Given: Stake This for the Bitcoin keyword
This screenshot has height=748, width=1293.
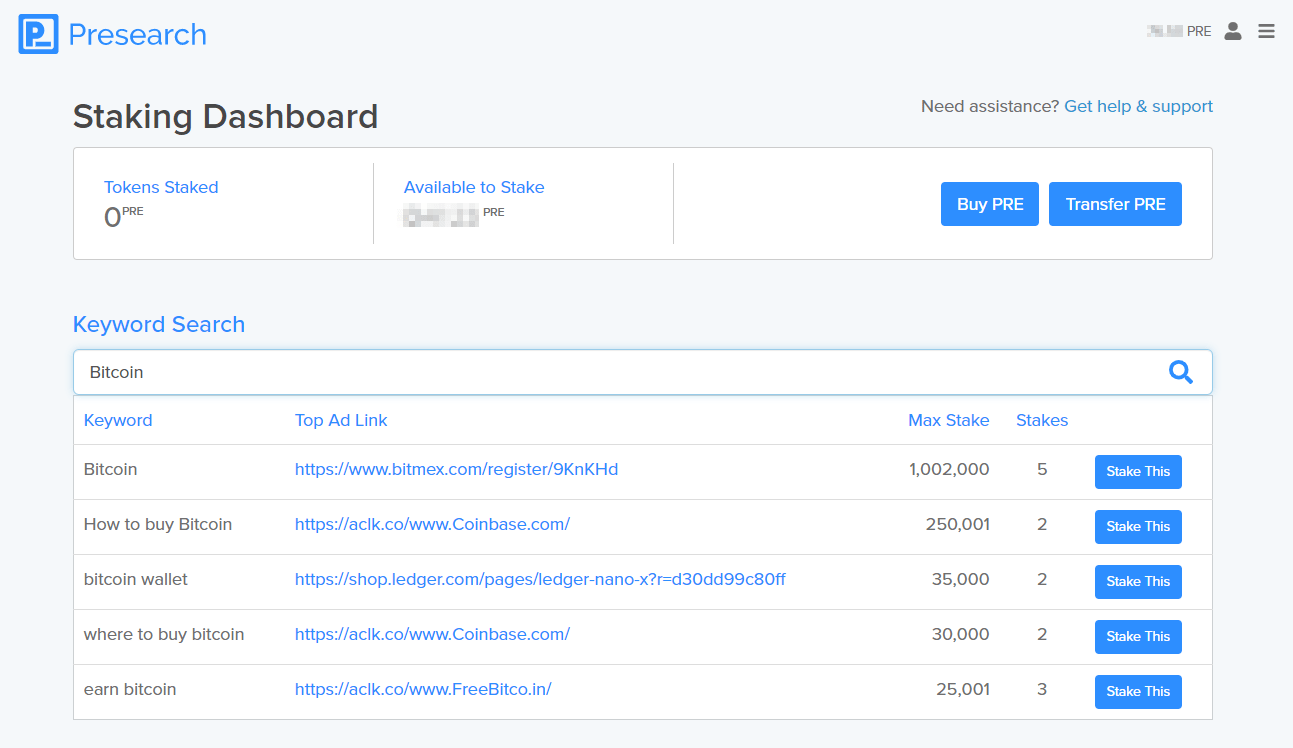Looking at the screenshot, I should click(1138, 472).
